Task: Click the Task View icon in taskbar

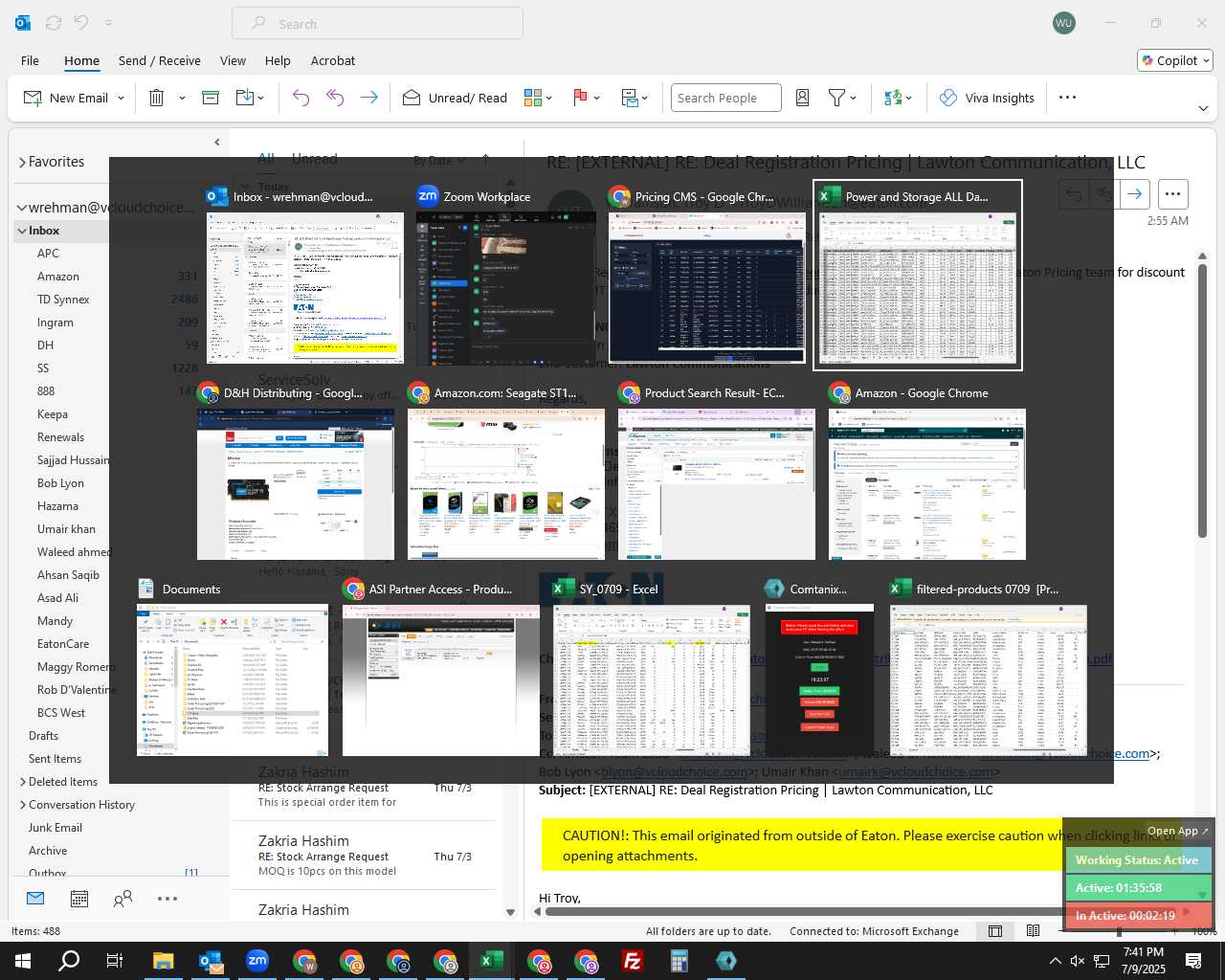Action: (x=115, y=961)
